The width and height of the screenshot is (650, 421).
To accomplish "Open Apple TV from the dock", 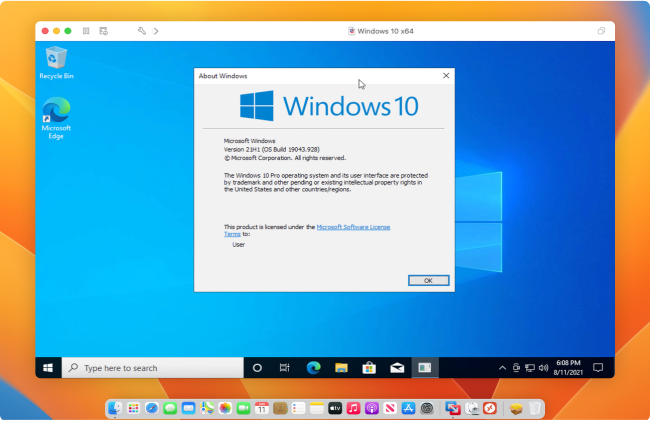I will 335,409.
